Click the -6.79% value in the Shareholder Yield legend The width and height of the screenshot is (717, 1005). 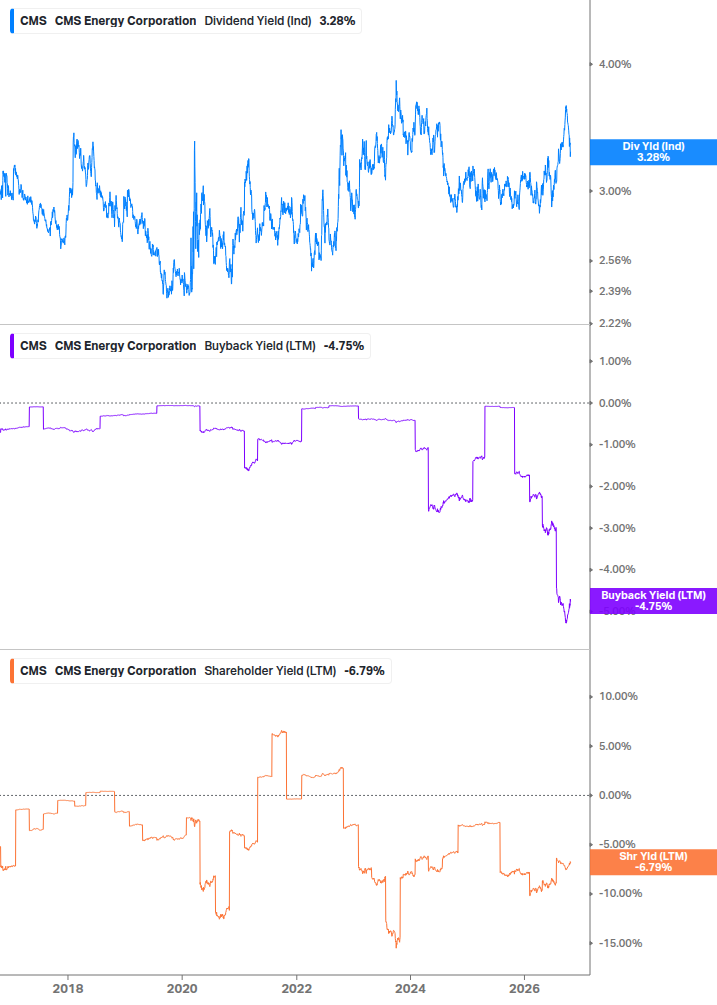(x=365, y=671)
